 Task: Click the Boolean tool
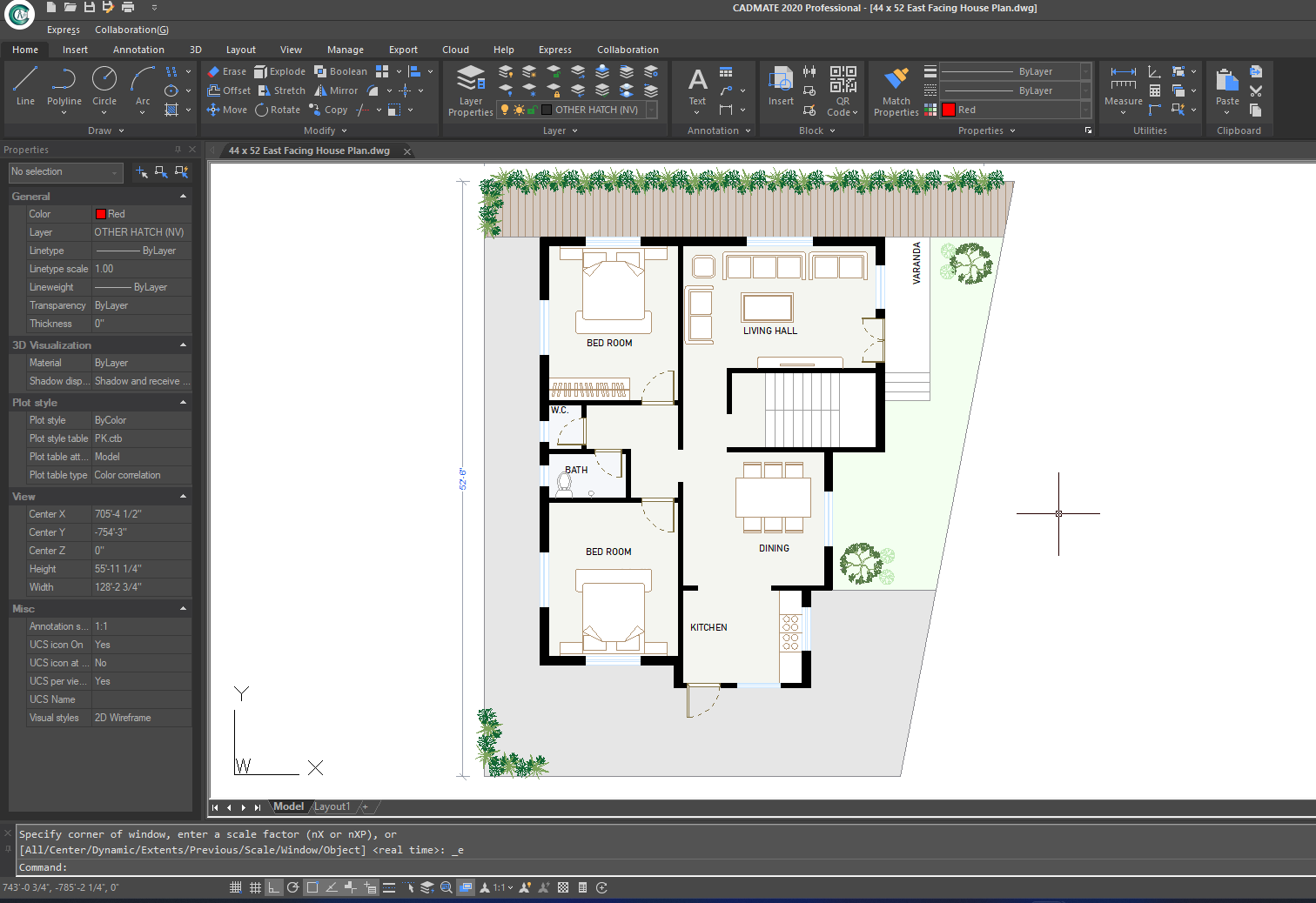click(340, 71)
